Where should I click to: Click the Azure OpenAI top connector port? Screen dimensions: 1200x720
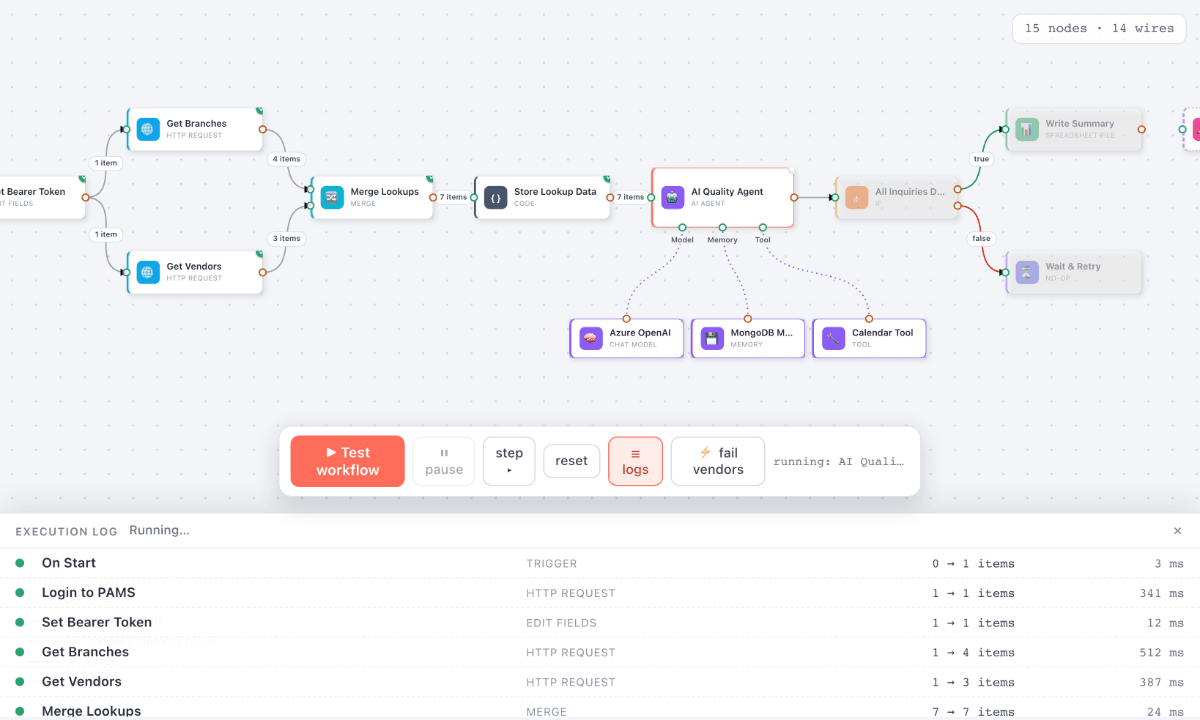(627, 319)
